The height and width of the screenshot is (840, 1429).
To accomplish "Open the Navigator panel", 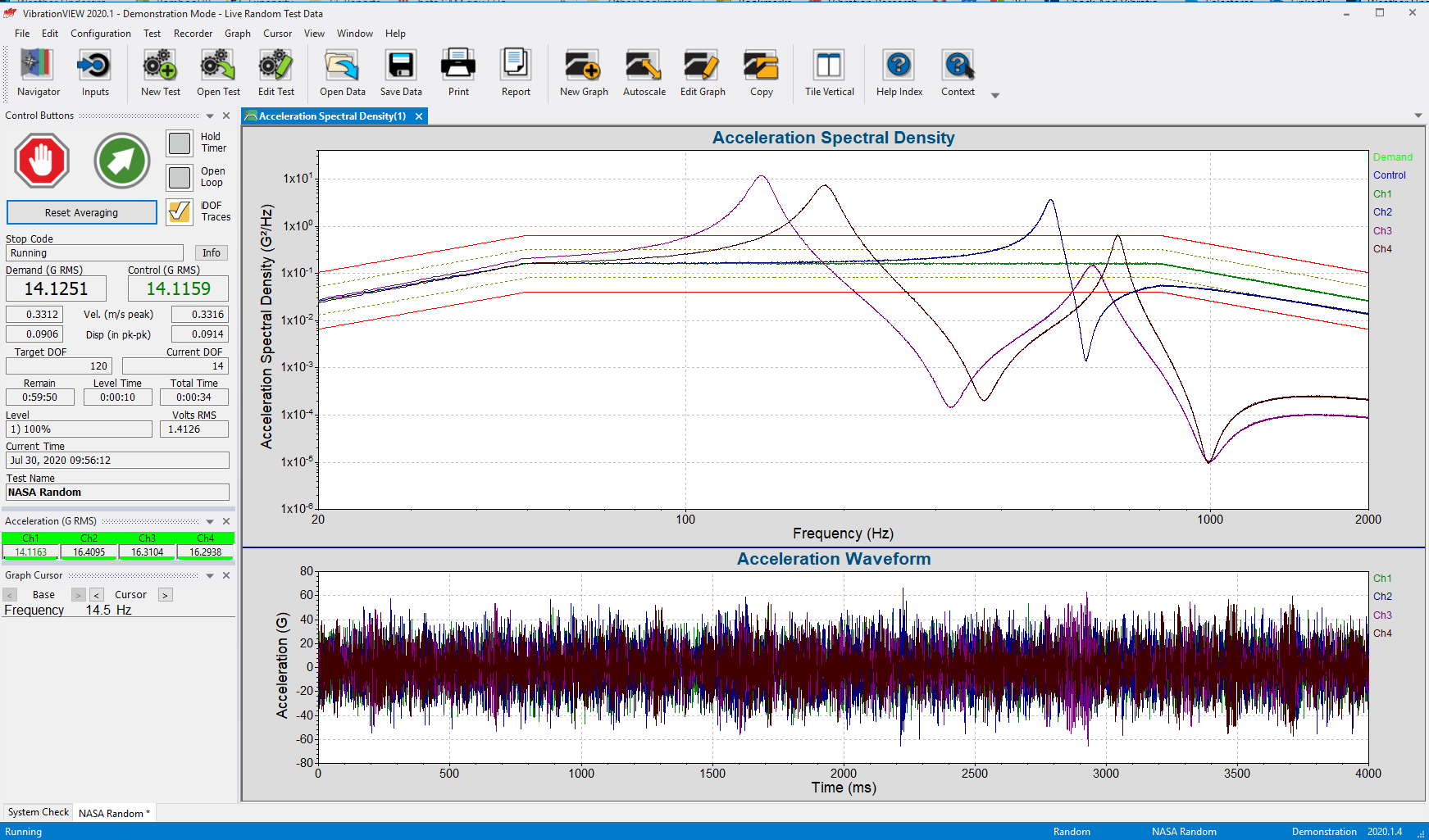I will coord(38,72).
